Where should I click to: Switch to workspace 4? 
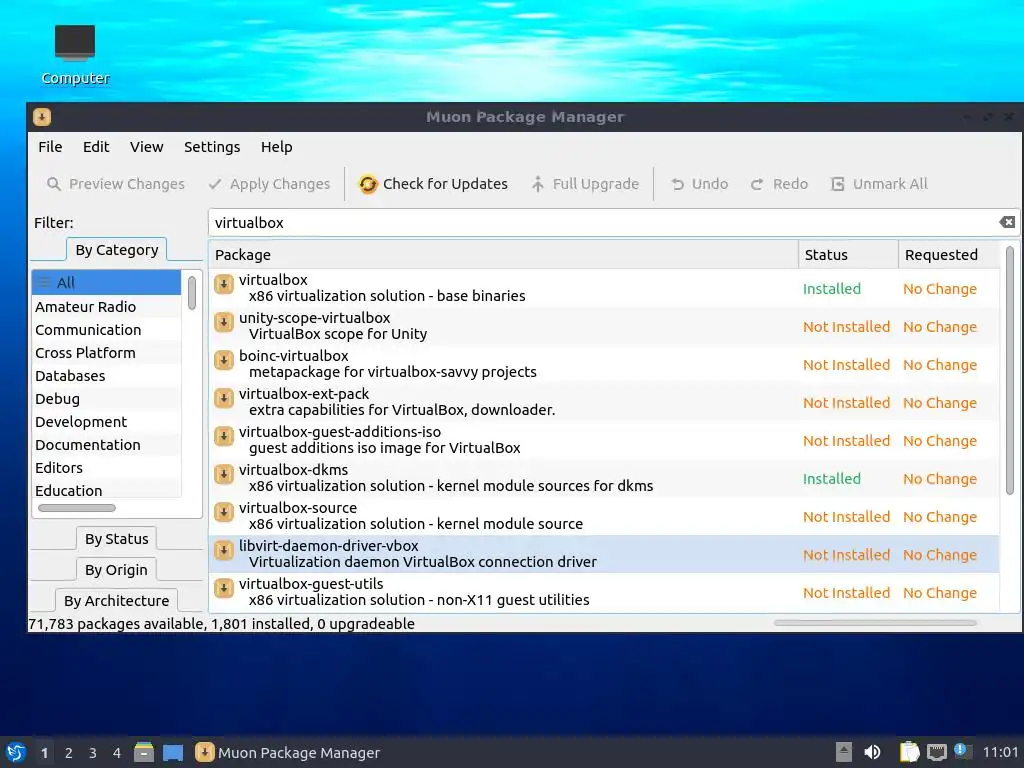tap(117, 753)
